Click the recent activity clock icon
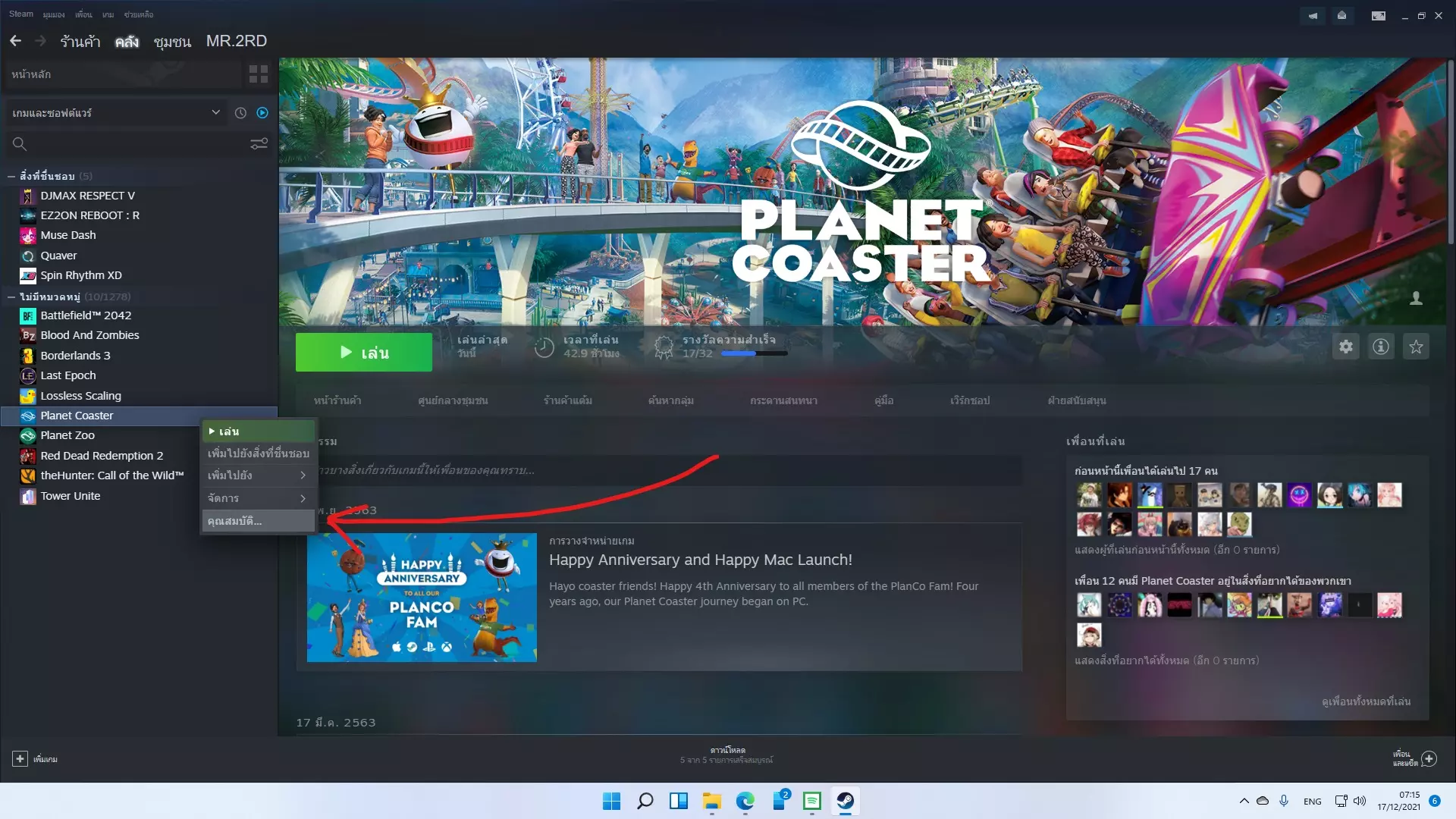Viewport: 1456px width, 819px height. click(240, 113)
